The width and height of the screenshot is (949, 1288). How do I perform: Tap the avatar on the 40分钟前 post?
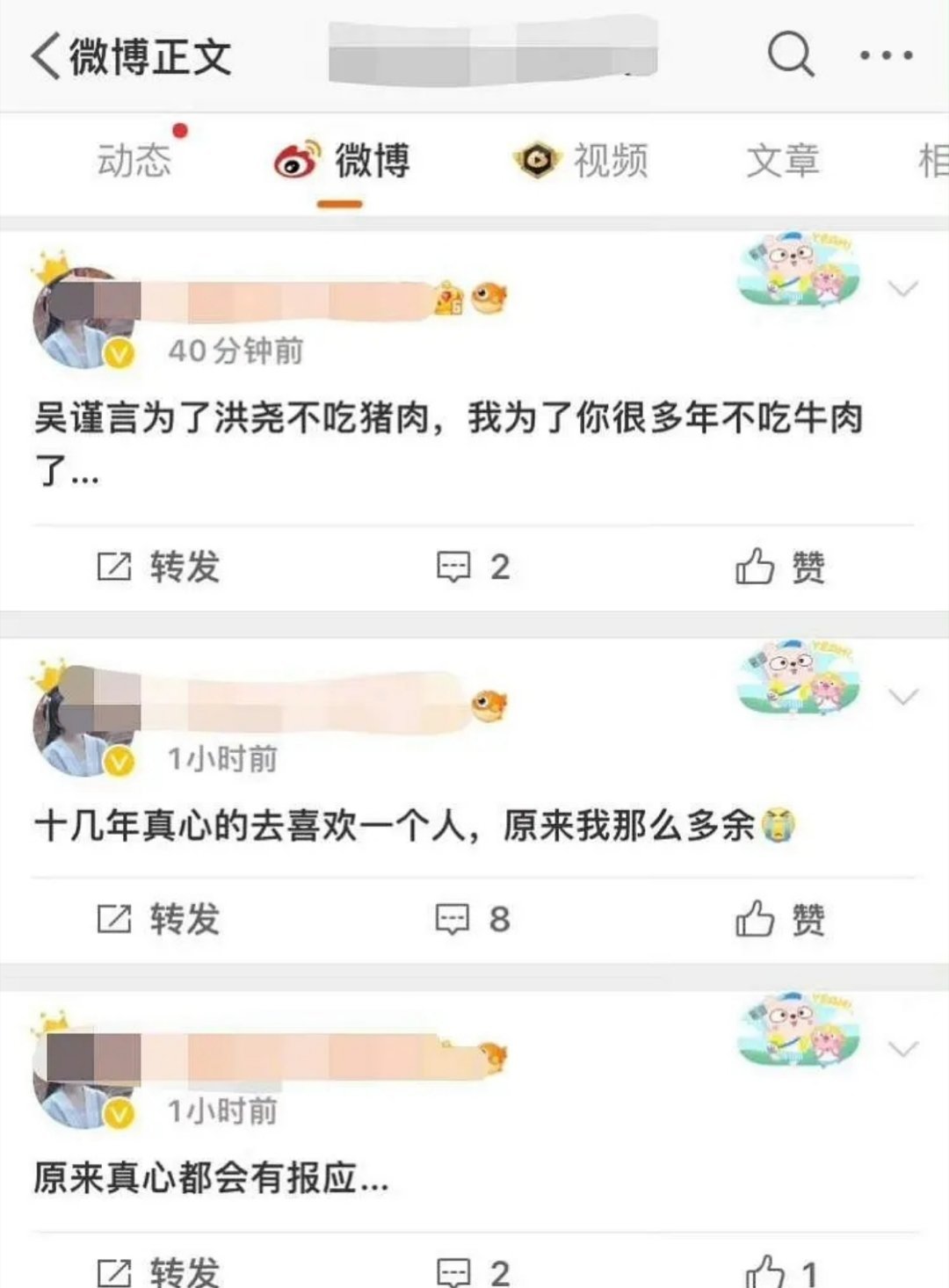pos(84,318)
